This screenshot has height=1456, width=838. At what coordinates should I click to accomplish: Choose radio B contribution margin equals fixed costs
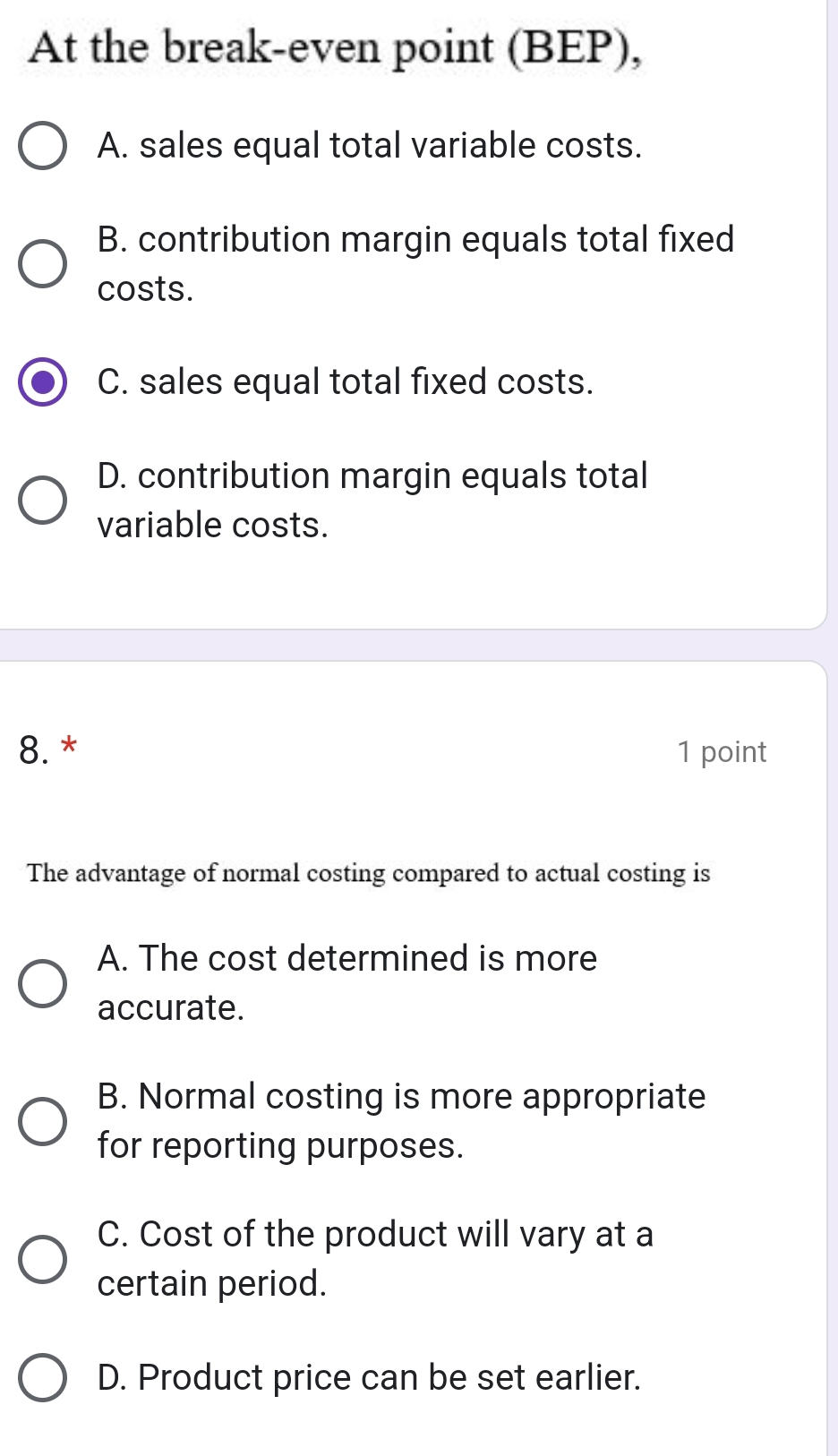42,264
